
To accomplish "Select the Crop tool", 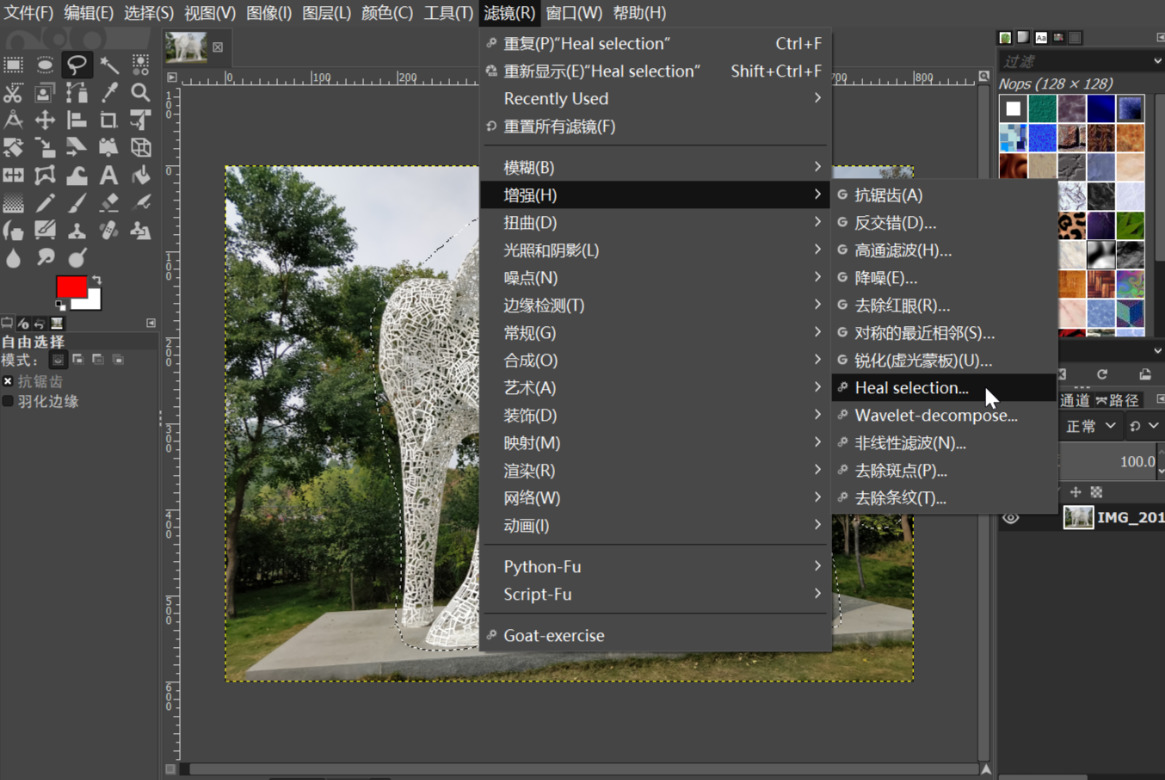I will 109,120.
